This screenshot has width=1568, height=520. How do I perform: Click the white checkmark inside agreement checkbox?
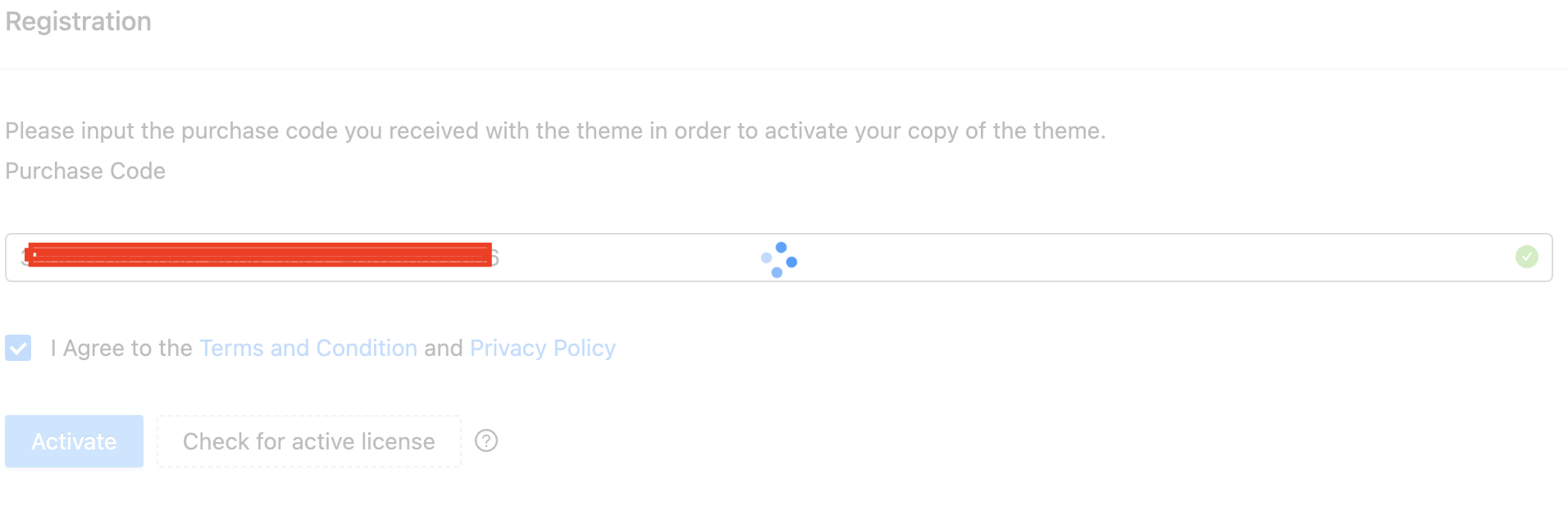(18, 348)
